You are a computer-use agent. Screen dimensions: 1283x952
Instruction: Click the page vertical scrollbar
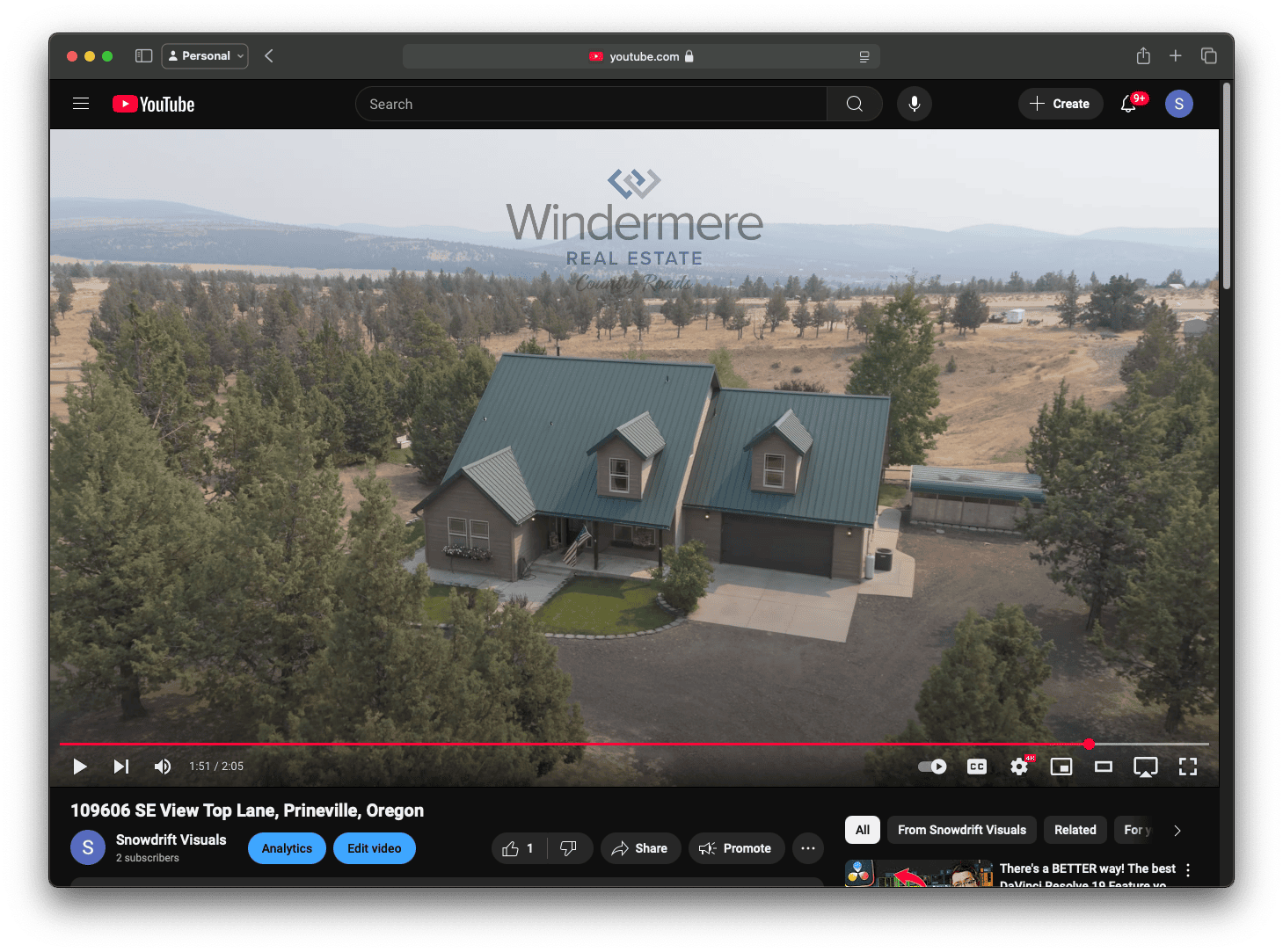point(1227,186)
